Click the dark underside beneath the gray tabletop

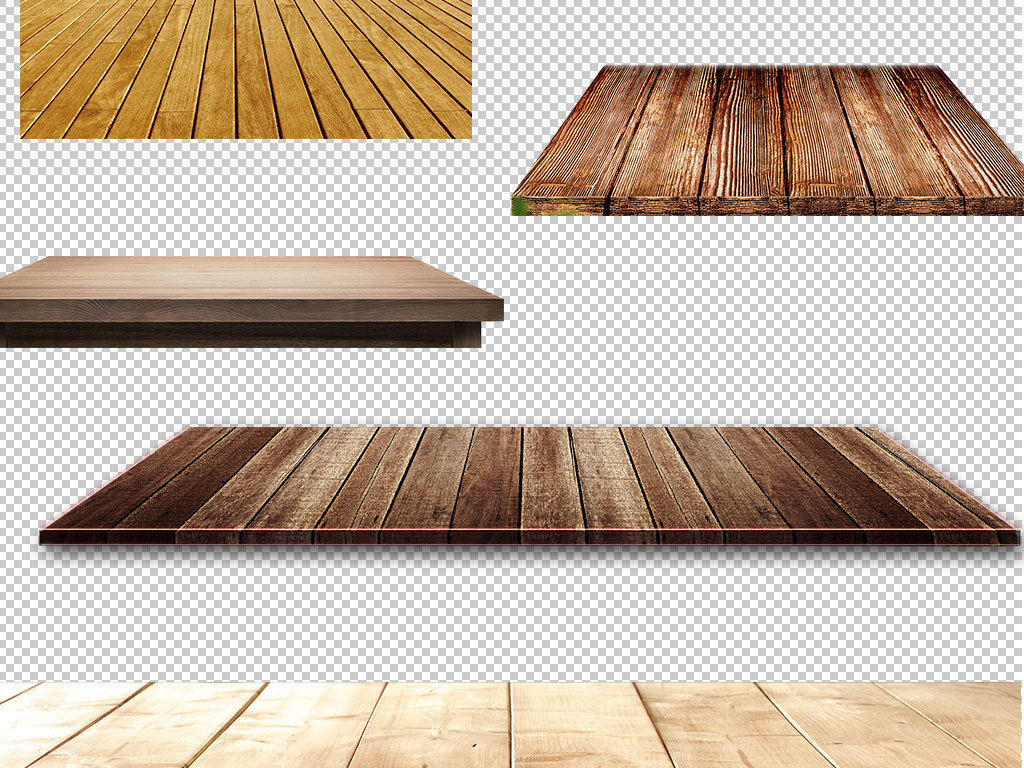pyautogui.click(x=240, y=335)
